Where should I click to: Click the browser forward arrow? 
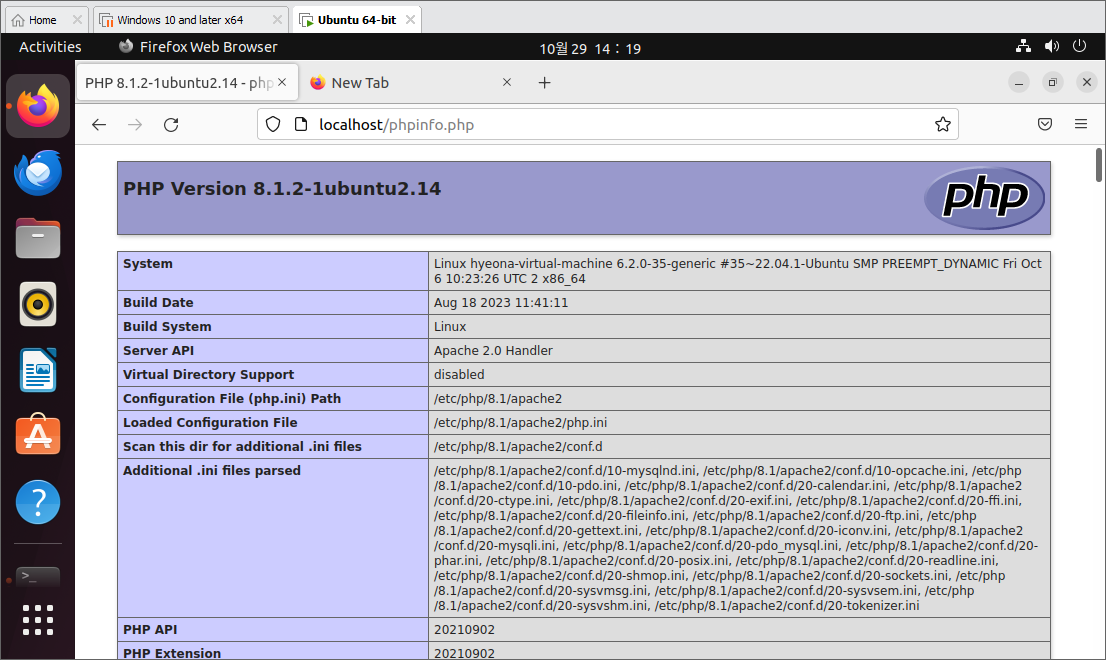[x=135, y=125]
